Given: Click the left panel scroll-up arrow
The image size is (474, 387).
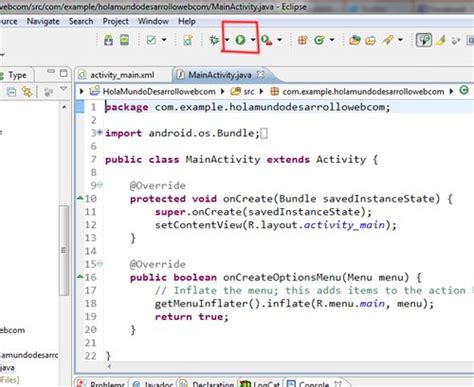Looking at the screenshot, I should pyautogui.click(x=64, y=107).
